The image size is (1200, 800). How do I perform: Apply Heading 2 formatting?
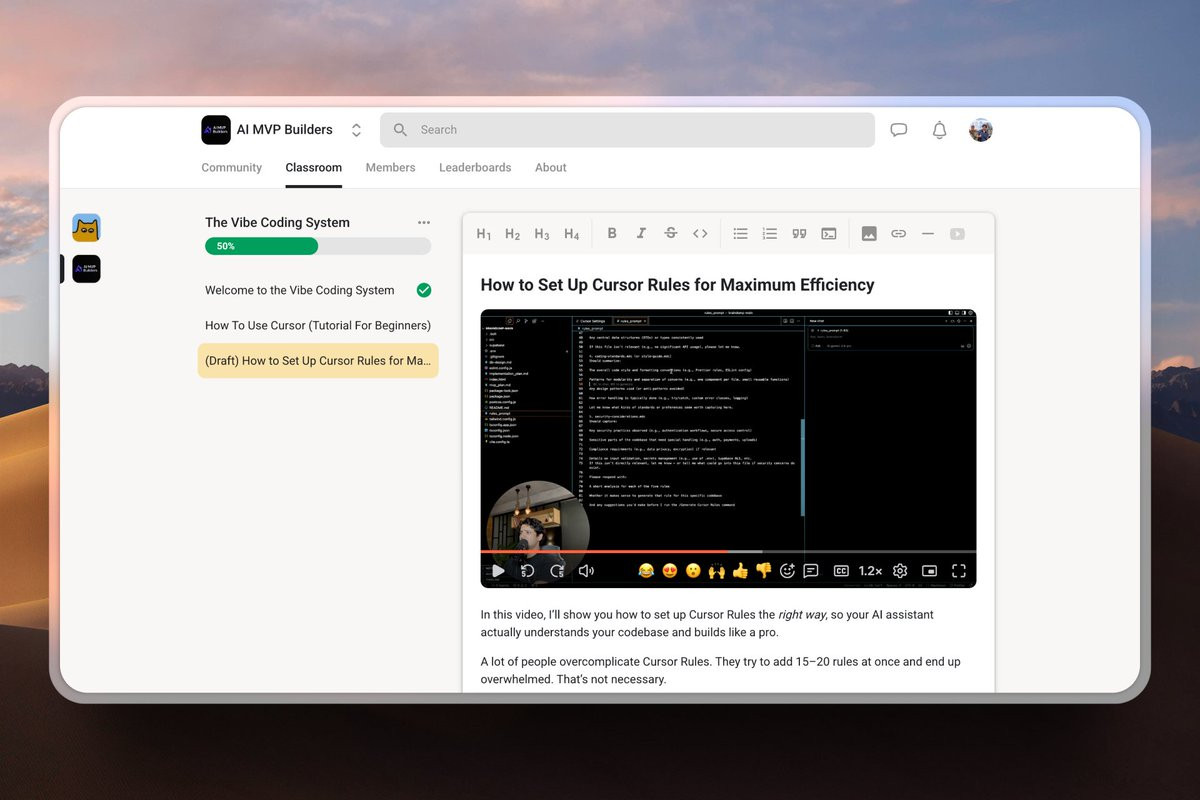[513, 234]
